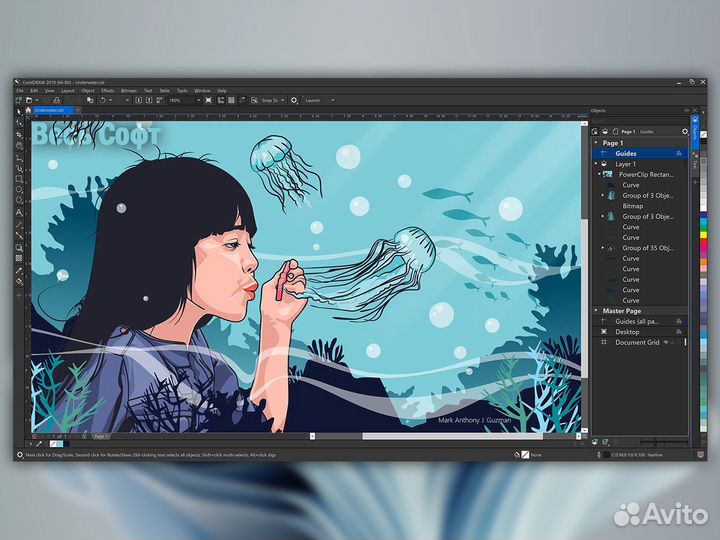720x540 pixels.
Task: Click the Undo arrow icon
Action: pos(103,100)
